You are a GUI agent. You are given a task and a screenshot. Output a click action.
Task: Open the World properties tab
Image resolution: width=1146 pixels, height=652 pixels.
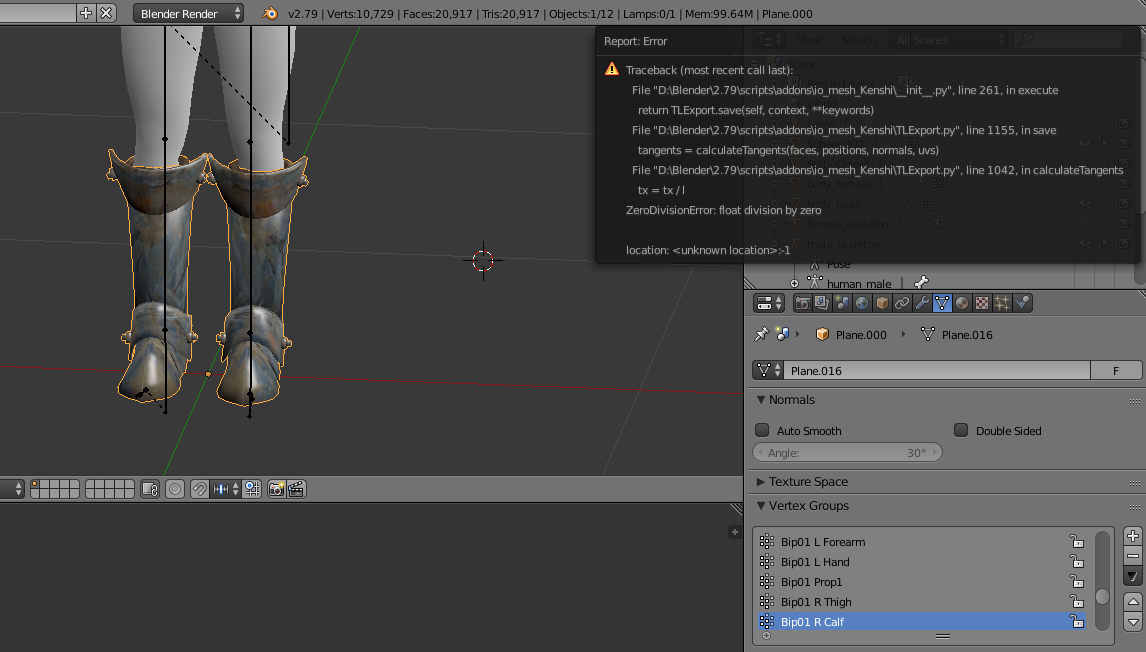click(862, 303)
